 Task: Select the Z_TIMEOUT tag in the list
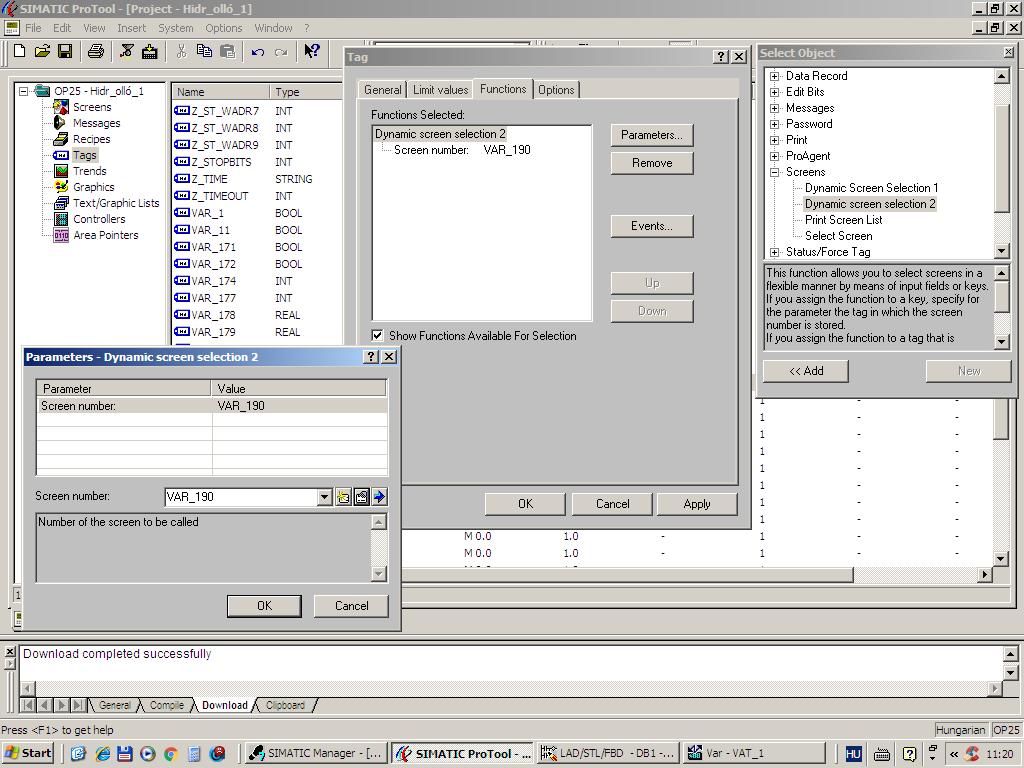(220, 196)
